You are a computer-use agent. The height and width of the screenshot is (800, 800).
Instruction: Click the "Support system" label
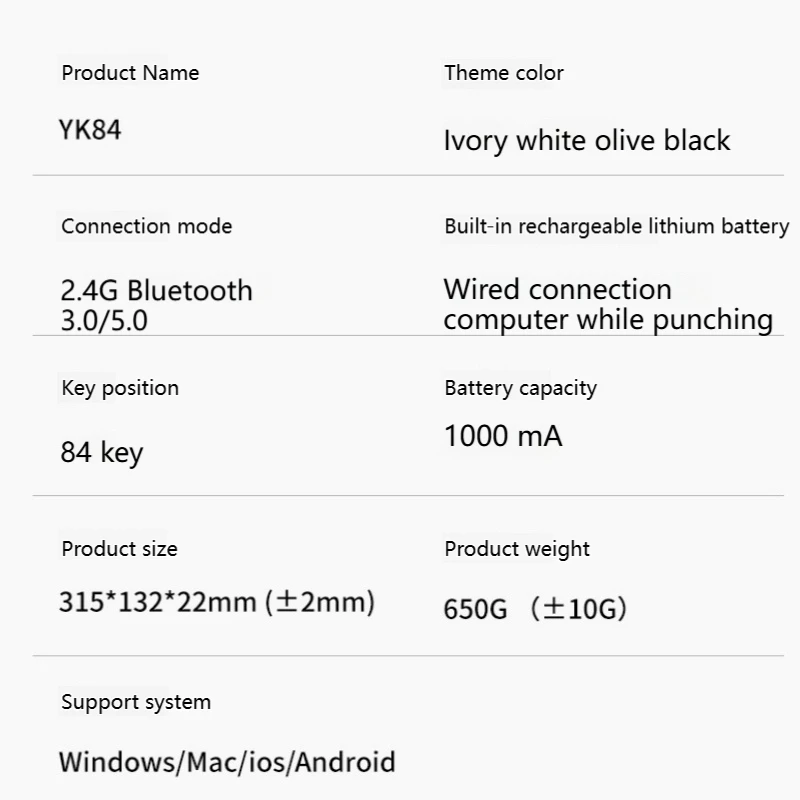click(x=136, y=702)
